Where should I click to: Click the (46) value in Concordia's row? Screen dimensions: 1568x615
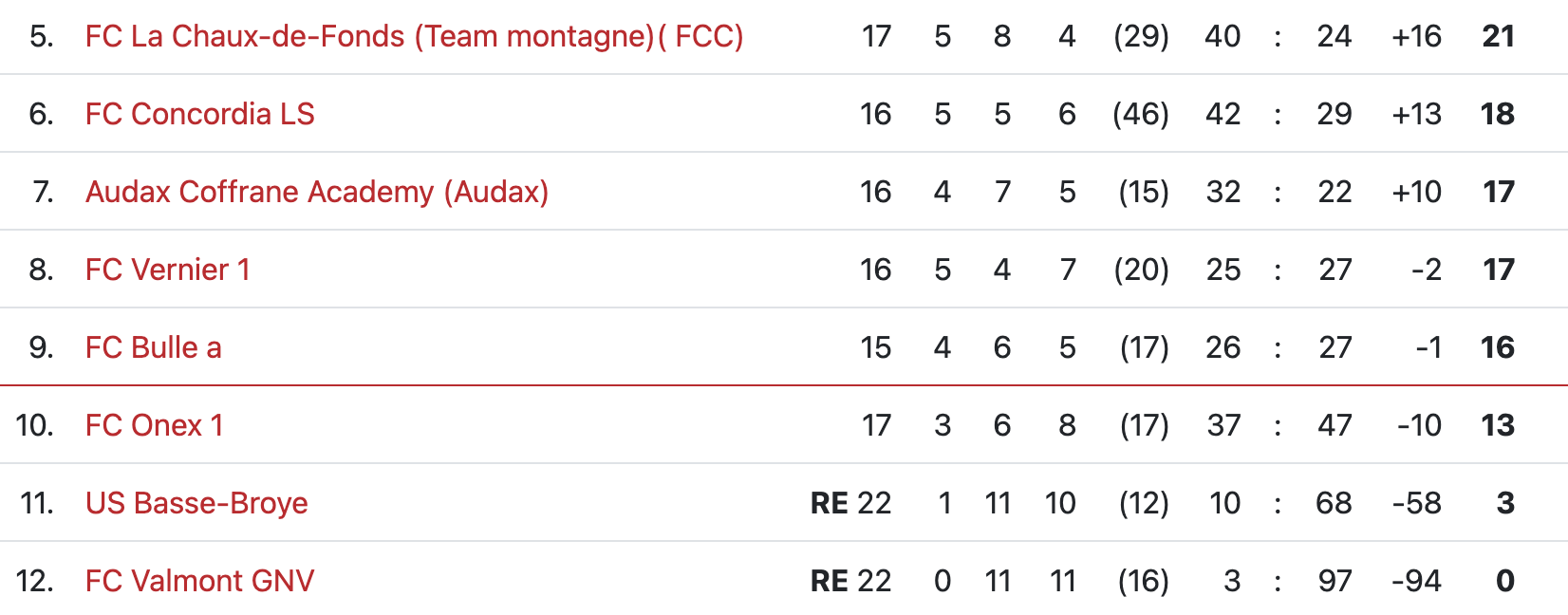point(1141,114)
